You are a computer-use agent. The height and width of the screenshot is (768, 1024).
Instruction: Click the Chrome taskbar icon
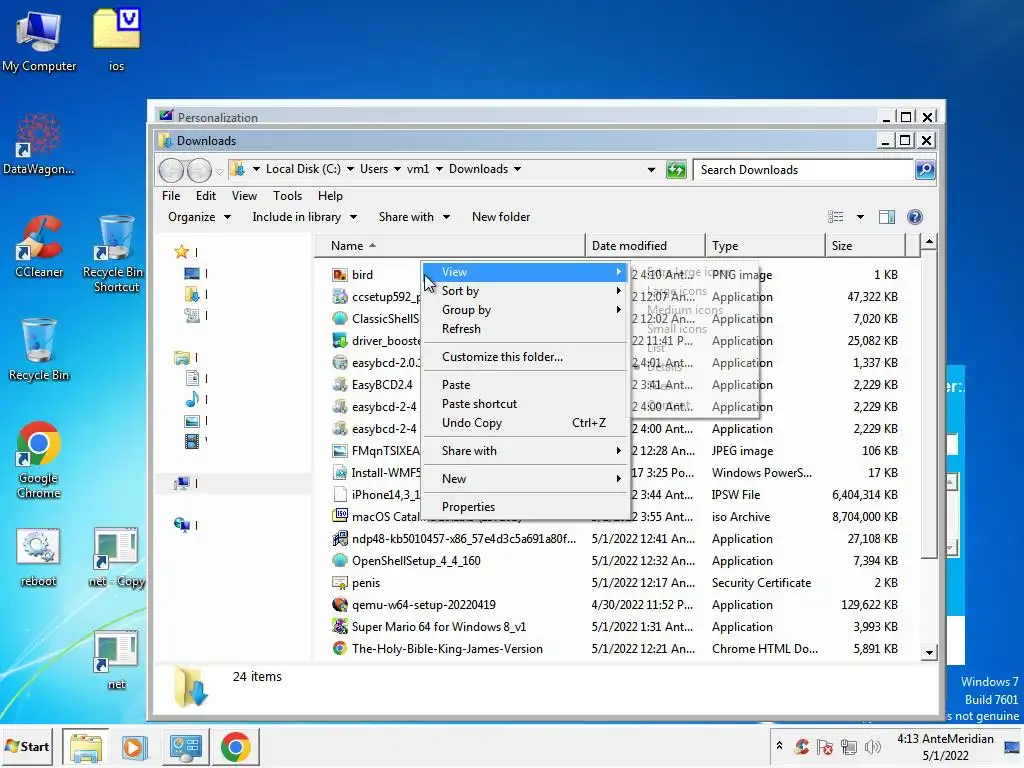(236, 746)
